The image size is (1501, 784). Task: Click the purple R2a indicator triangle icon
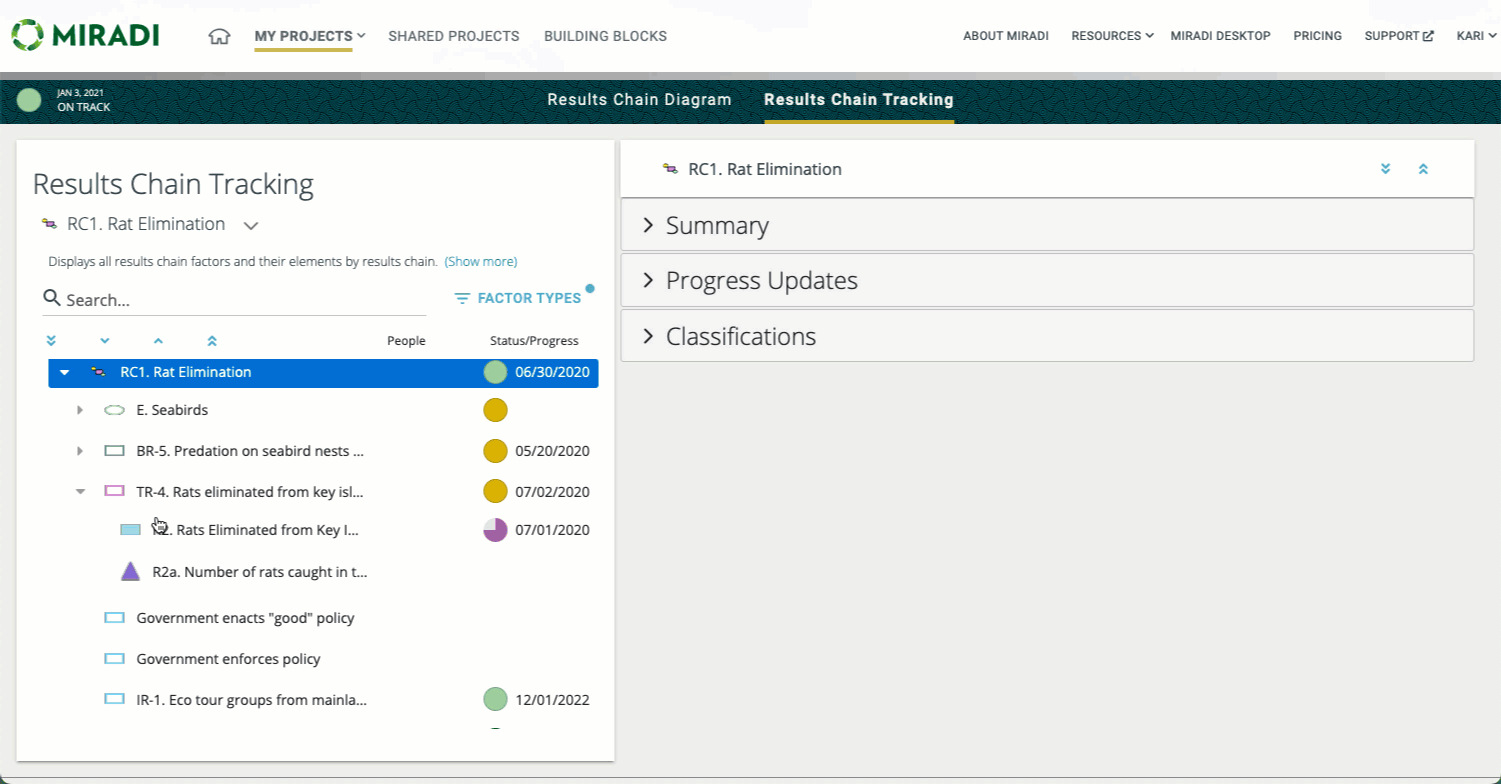[130, 572]
